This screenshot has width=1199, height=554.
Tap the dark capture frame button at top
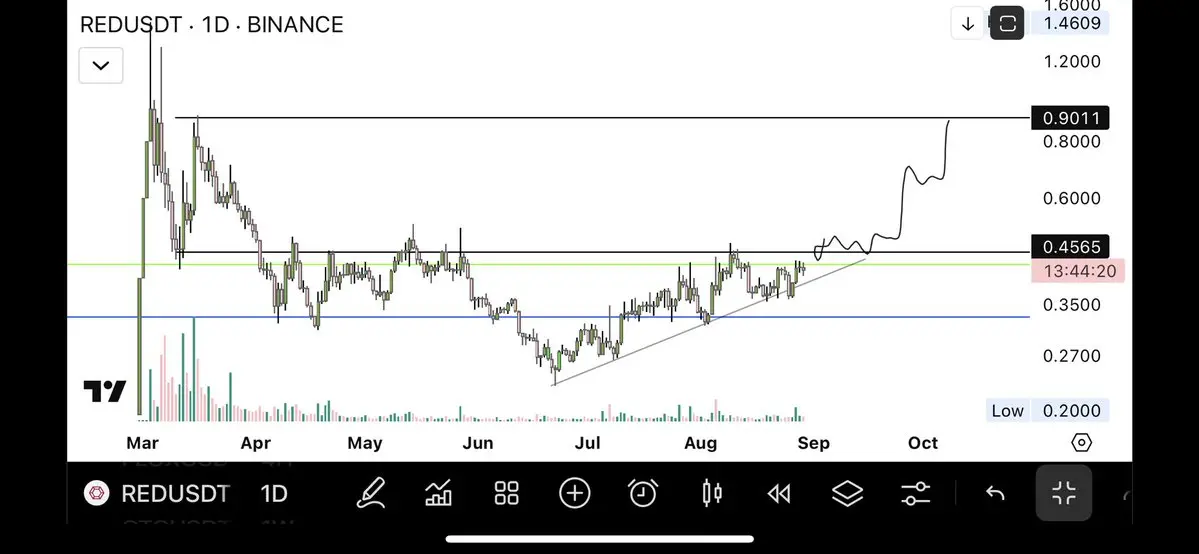click(x=1007, y=24)
